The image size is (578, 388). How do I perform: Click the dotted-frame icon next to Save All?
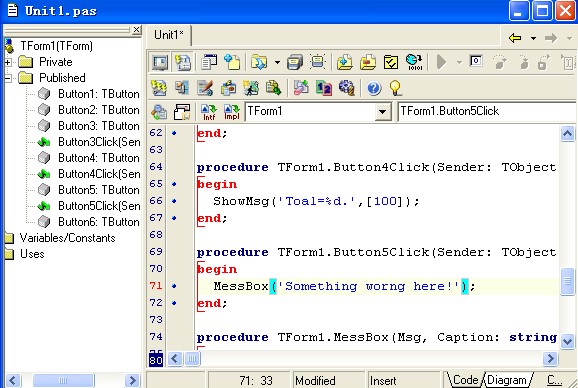click(317, 62)
